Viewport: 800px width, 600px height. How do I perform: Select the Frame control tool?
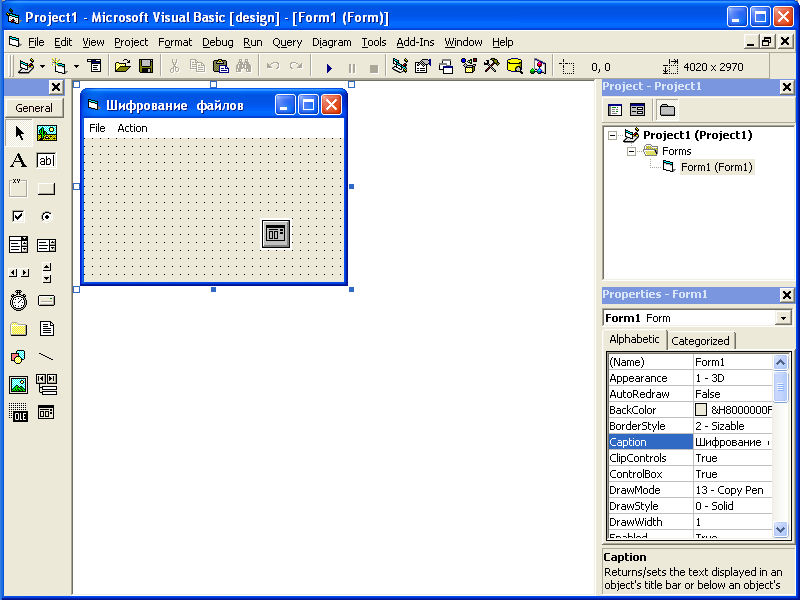click(x=19, y=188)
